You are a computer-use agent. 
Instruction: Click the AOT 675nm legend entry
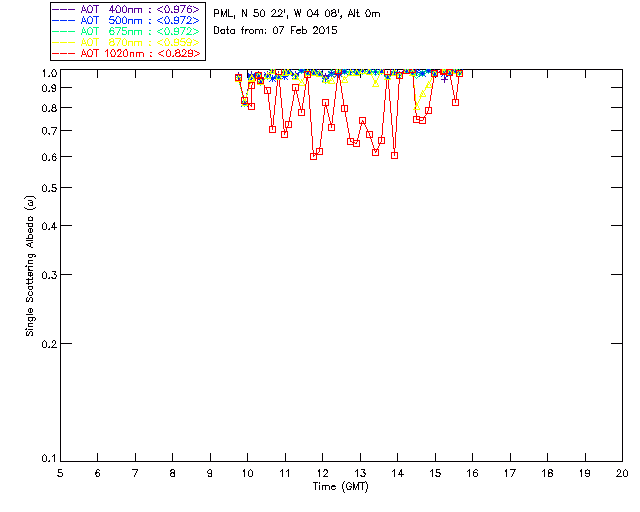pyautogui.click(x=126, y=31)
